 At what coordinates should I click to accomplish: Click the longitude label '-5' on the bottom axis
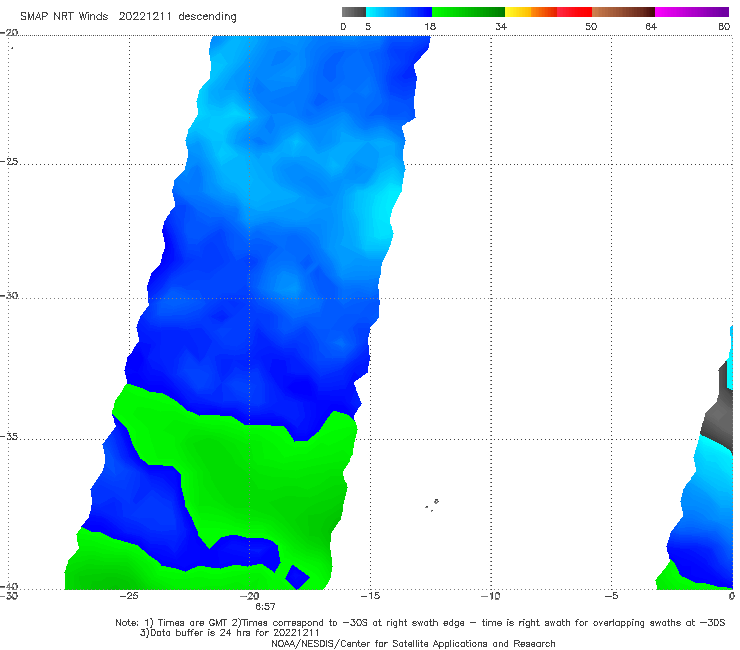tap(611, 596)
